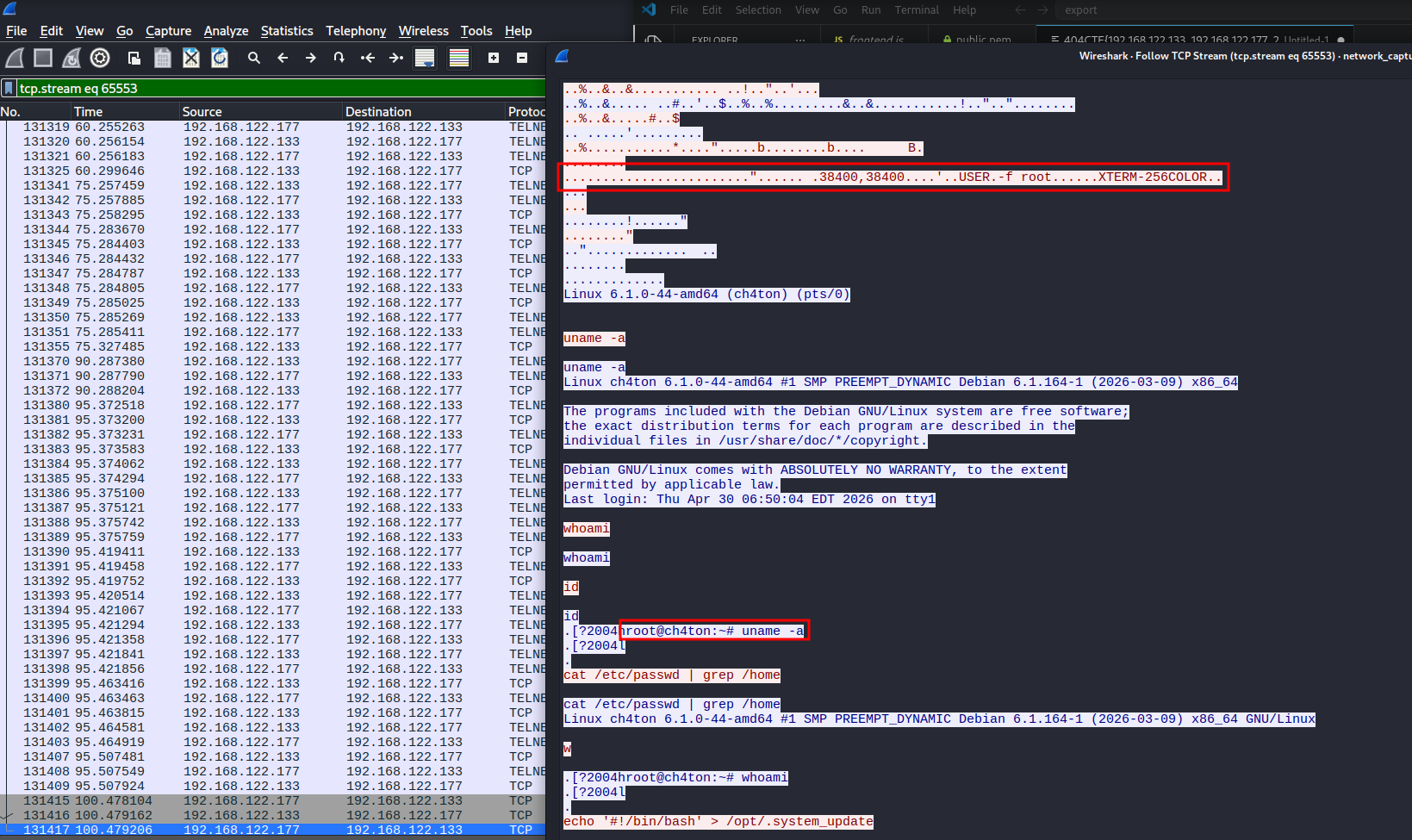The width and height of the screenshot is (1412, 840).
Task: Open capture options gear icon
Action: pos(100,58)
